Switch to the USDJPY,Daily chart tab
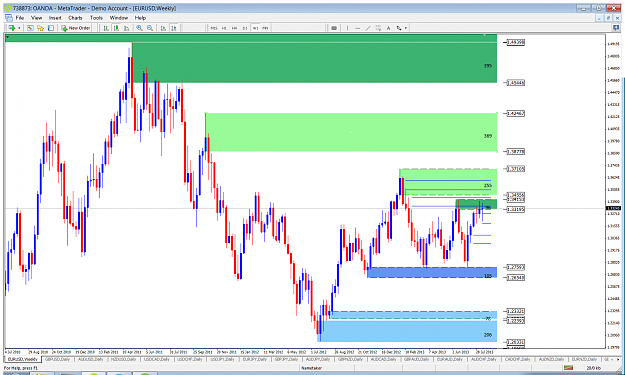 222,359
